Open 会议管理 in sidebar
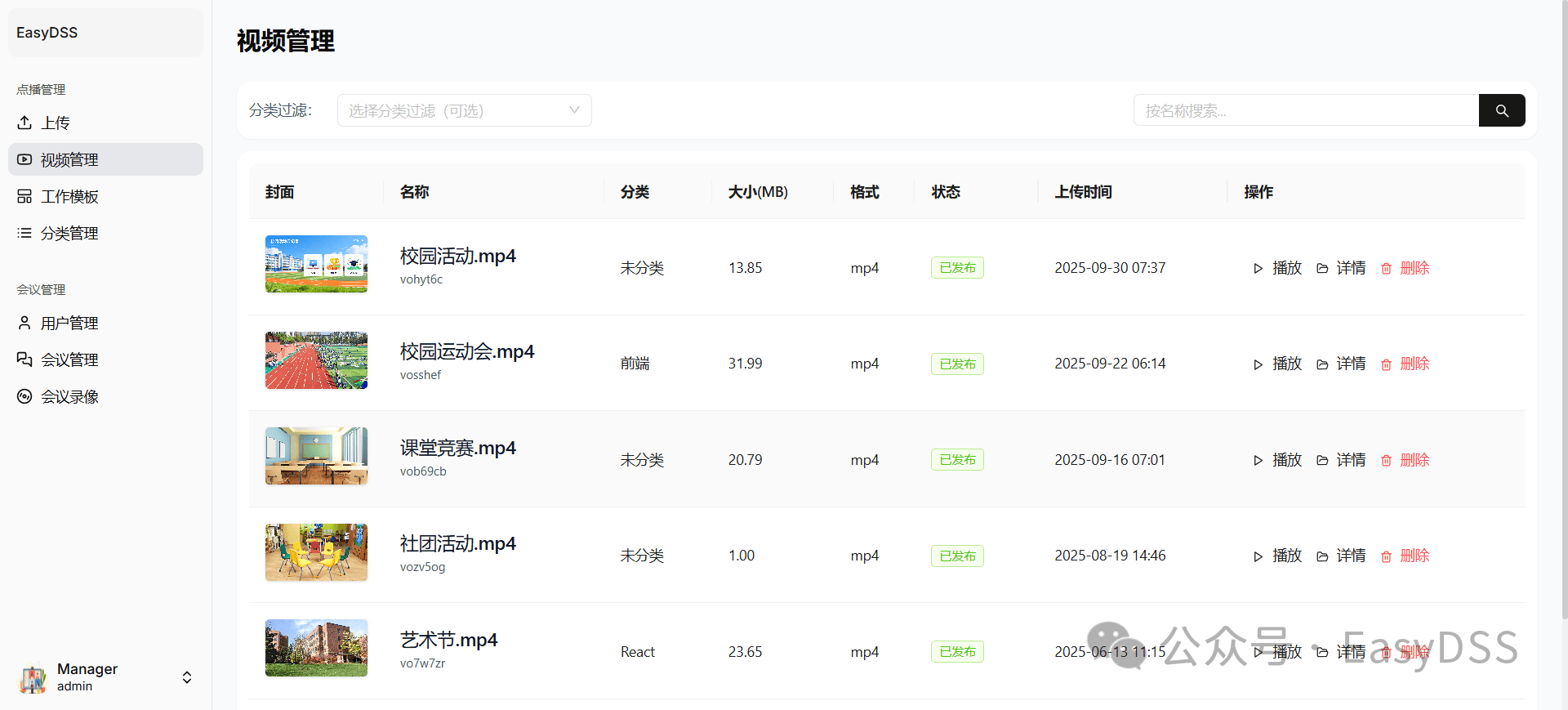Viewport: 1568px width, 710px height. (x=69, y=360)
